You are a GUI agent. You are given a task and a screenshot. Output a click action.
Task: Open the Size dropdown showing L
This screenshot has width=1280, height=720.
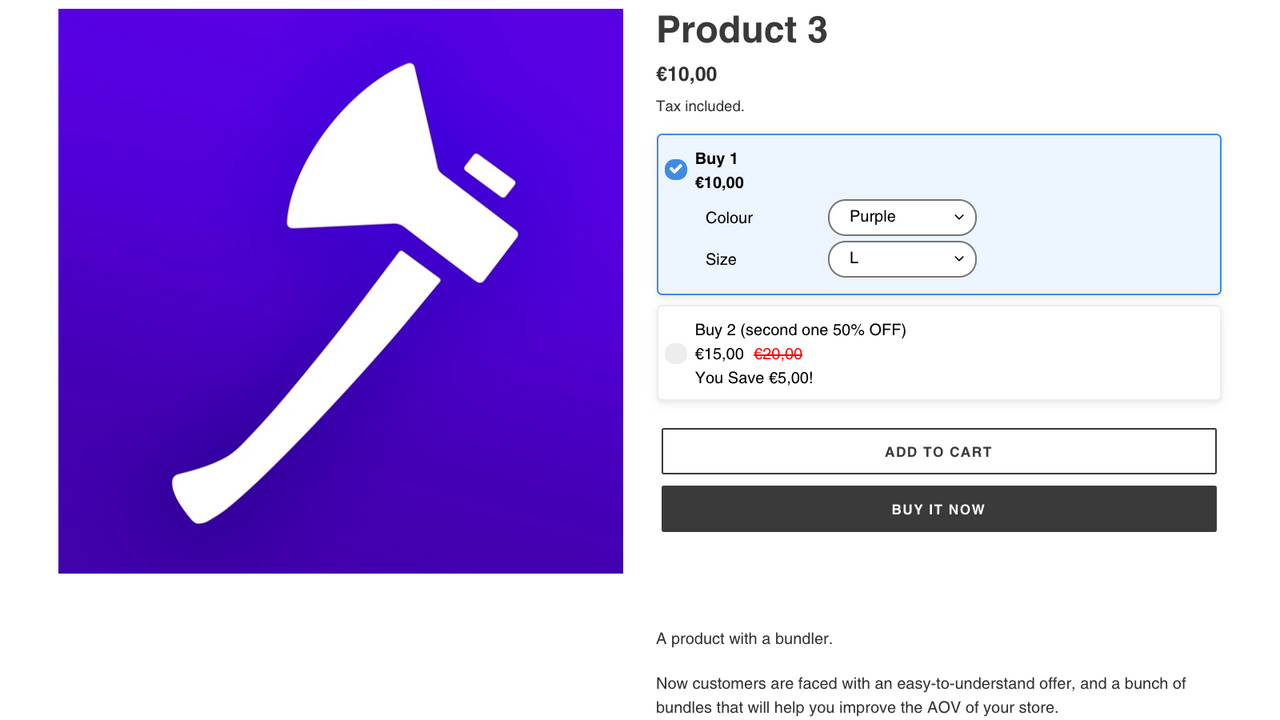pyautogui.click(x=901, y=259)
